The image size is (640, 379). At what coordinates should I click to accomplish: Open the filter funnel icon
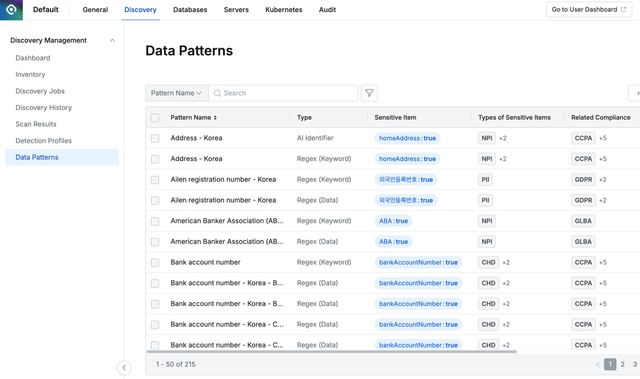click(369, 93)
